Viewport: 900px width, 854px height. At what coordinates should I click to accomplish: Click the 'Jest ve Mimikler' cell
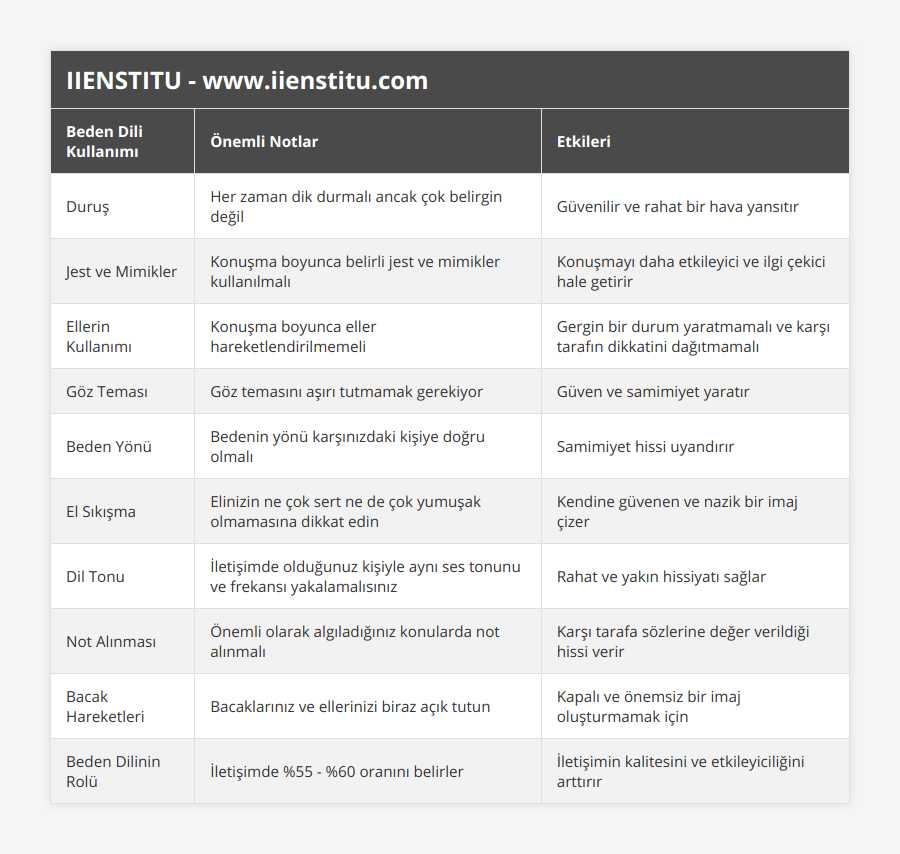(x=121, y=271)
